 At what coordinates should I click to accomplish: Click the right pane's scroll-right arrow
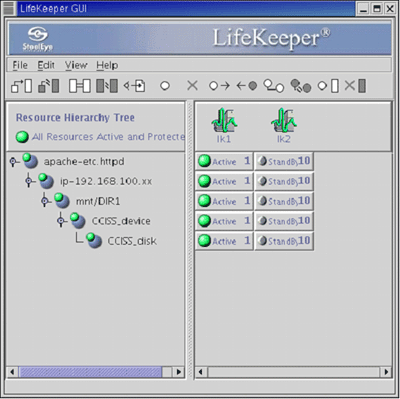point(386,372)
